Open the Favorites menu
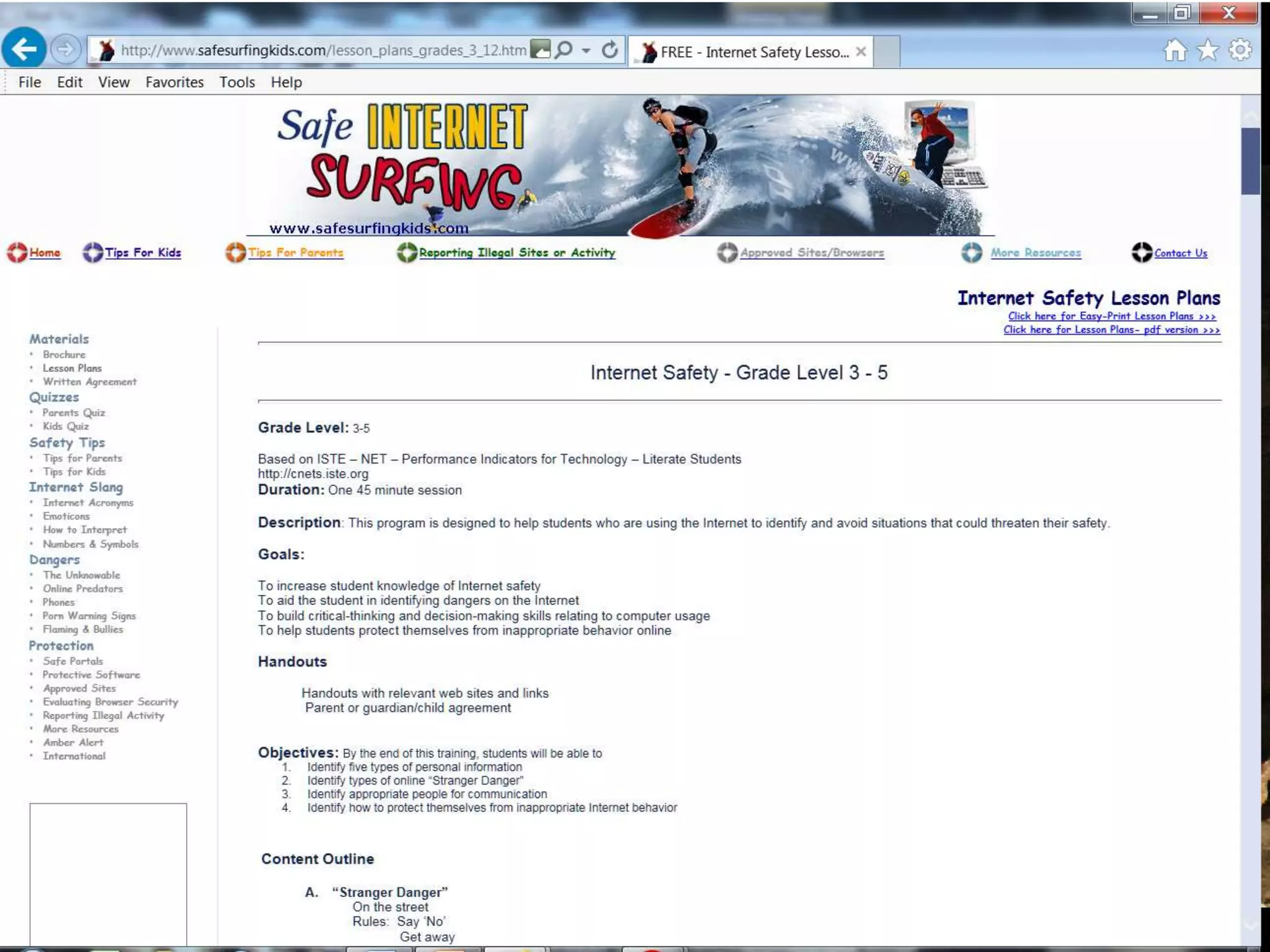 [x=174, y=82]
